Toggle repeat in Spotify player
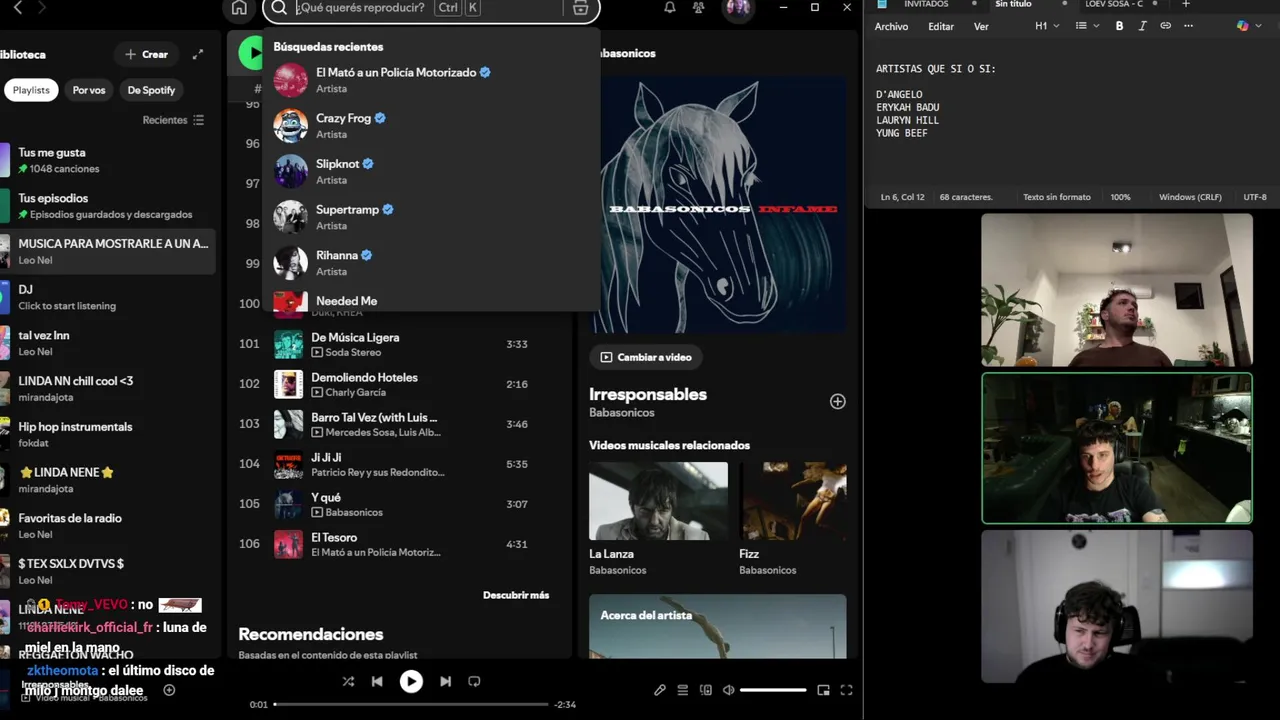The width and height of the screenshot is (1280, 720). pyautogui.click(x=474, y=681)
